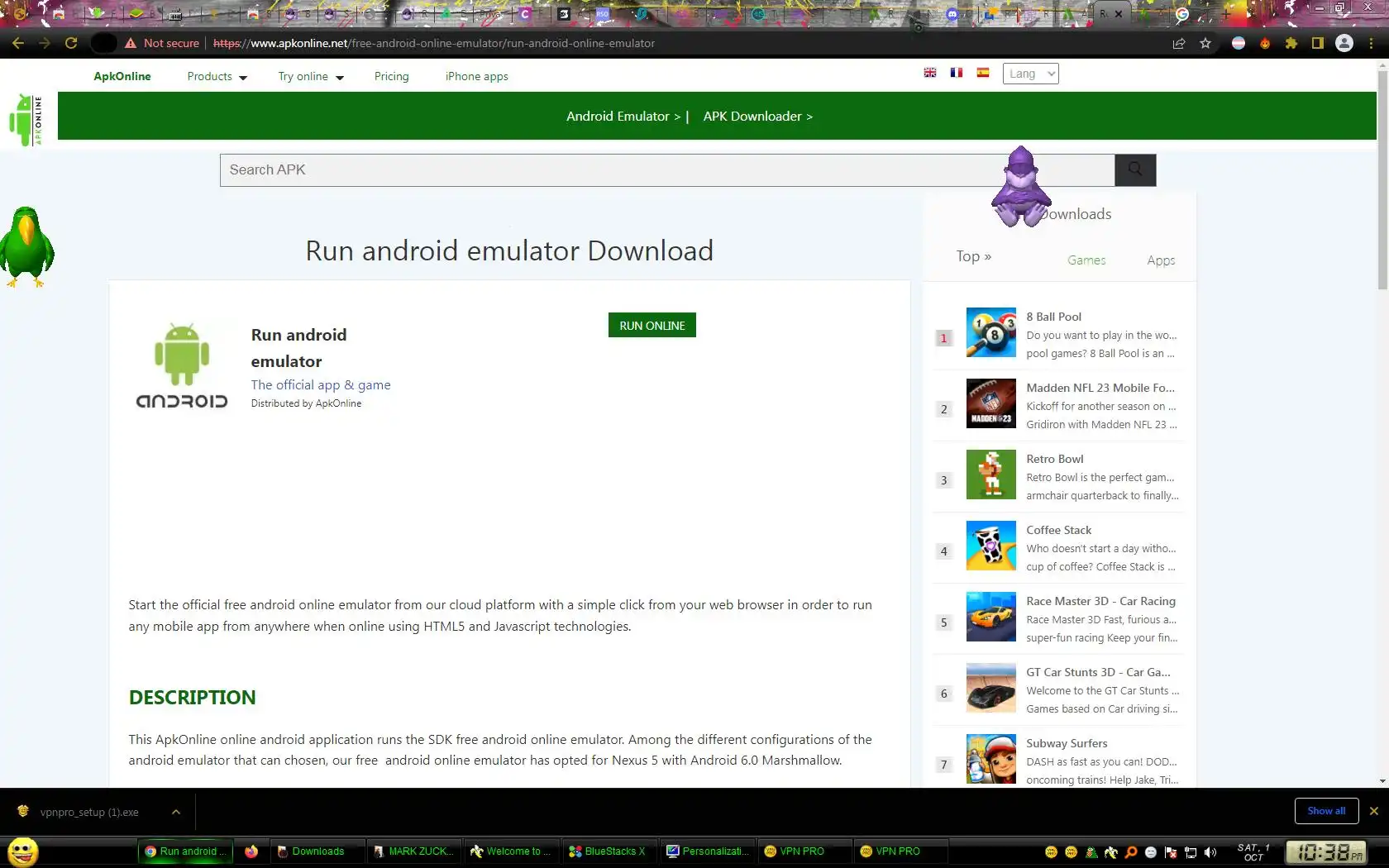The width and height of the screenshot is (1389, 868).
Task: Toggle the browser side panel icon
Action: click(1318, 43)
